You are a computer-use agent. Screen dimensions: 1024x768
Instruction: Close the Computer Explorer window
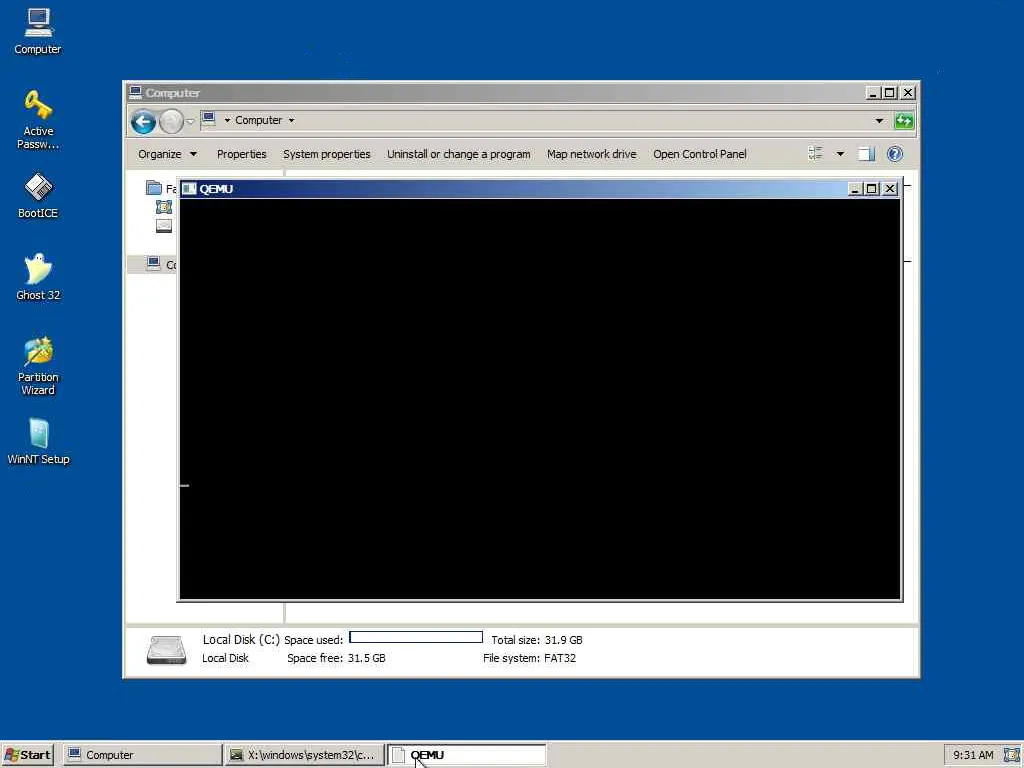pos(908,93)
